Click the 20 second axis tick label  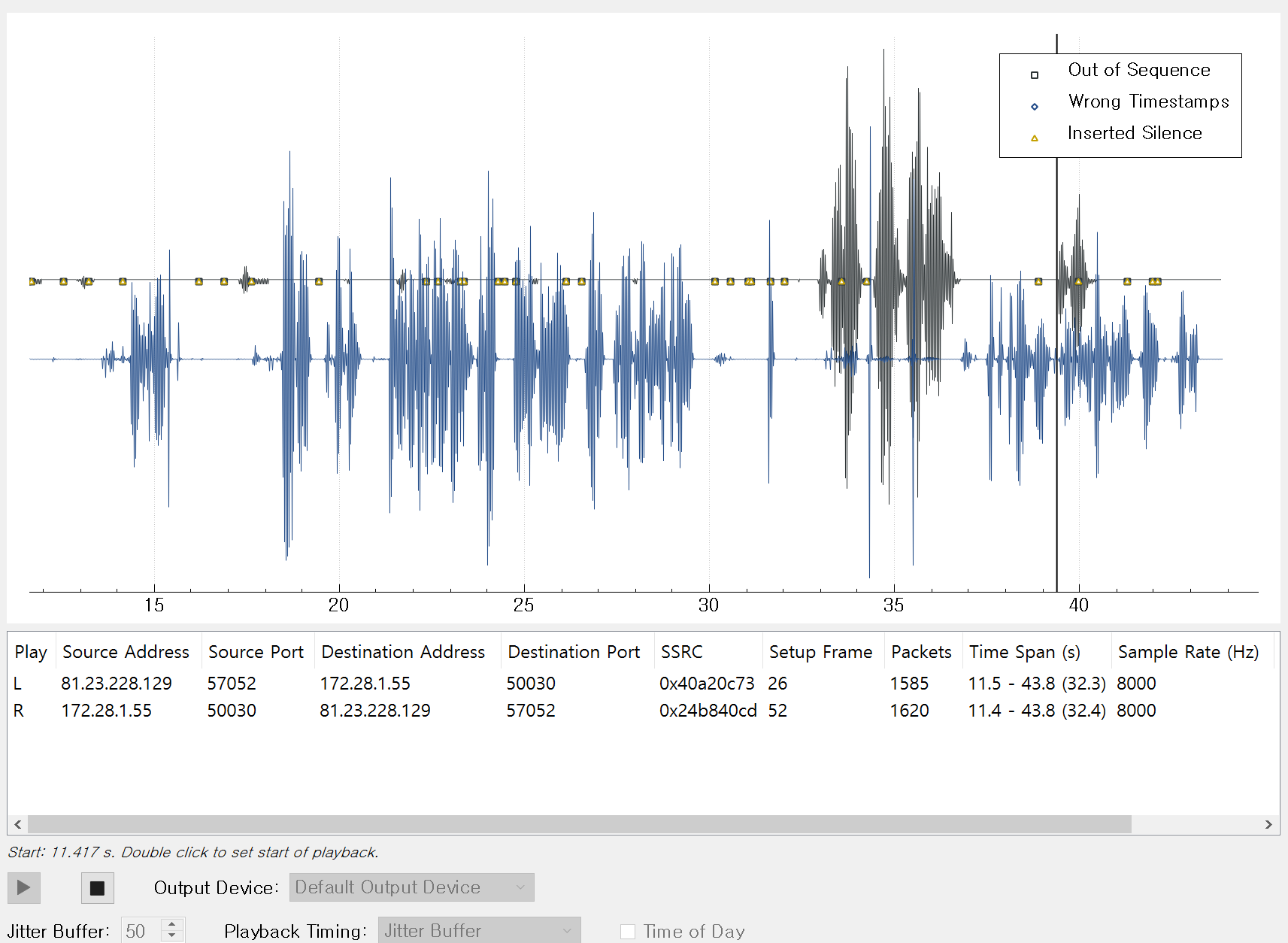pos(338,605)
